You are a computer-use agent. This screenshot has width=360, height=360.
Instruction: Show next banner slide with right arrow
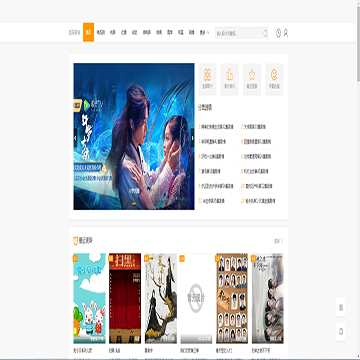[192, 138]
